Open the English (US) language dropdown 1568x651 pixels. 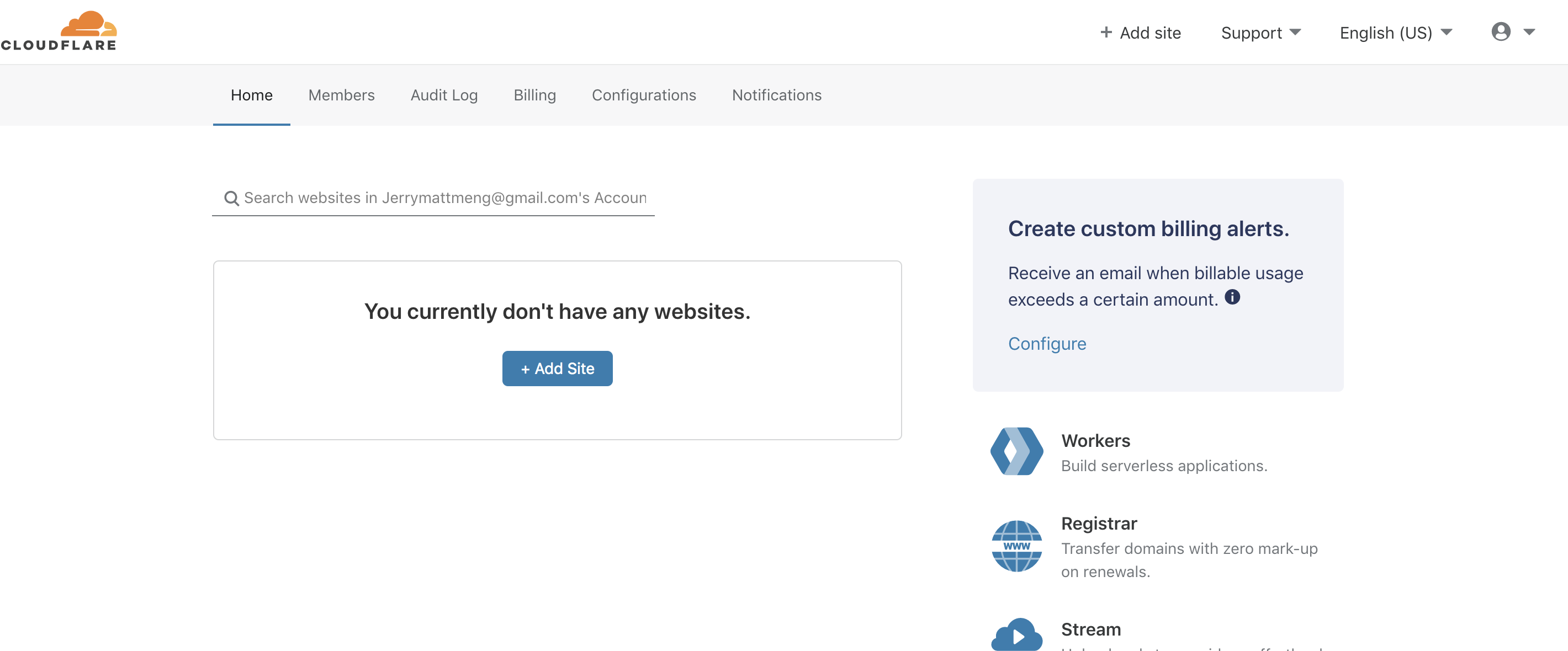[1395, 33]
